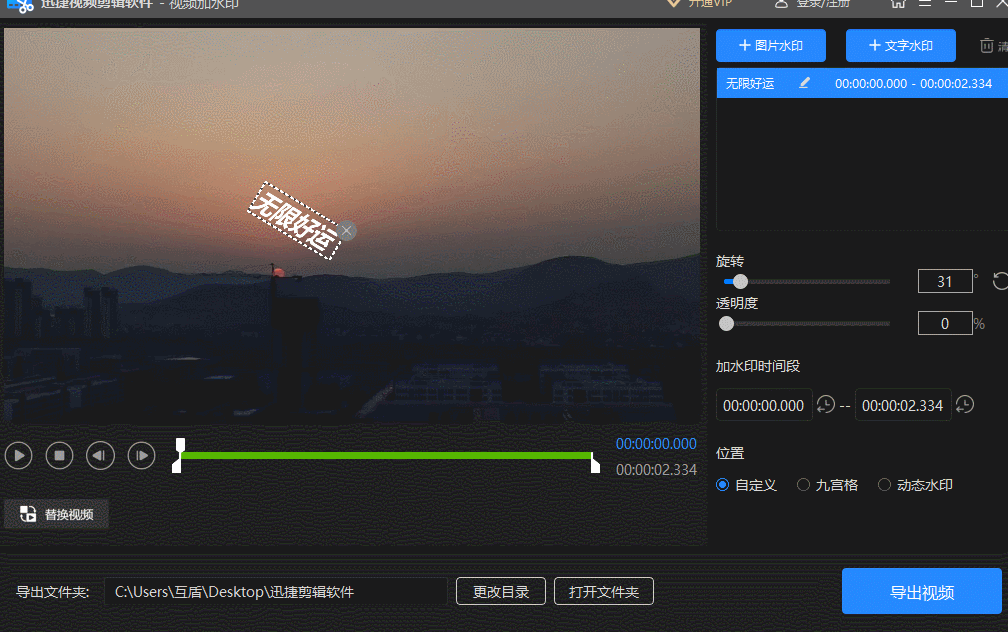The image size is (1008, 632).
Task: Click the clock icon beside the start time
Action: coord(826,405)
